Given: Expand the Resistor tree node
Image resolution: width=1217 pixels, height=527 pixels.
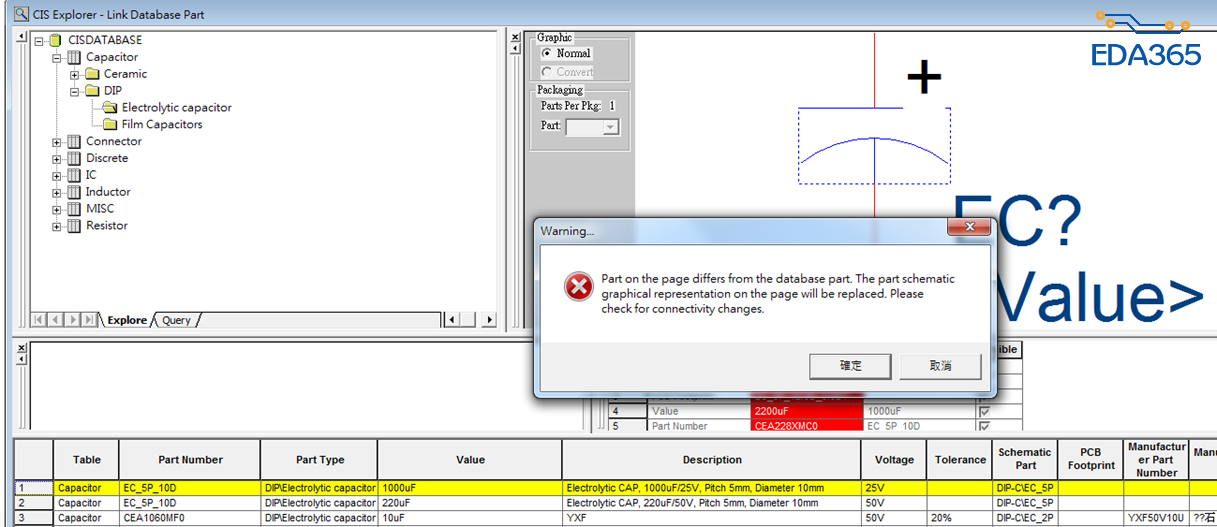Looking at the screenshot, I should pos(57,227).
